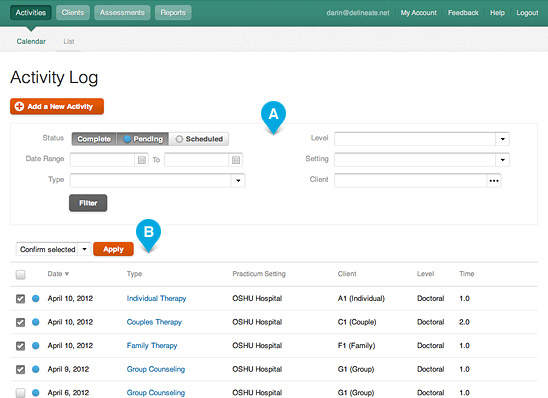
Task: Check the select-all checkbox in table header
Action: pos(21,274)
